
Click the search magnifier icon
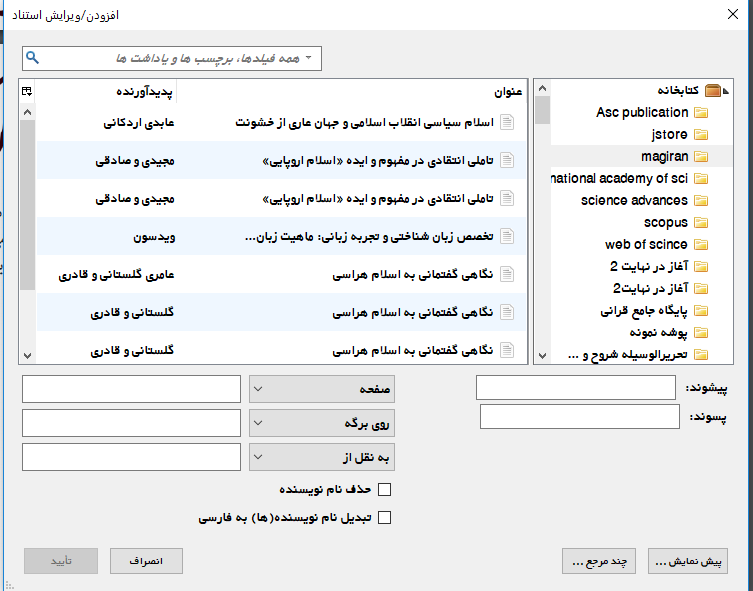pyautogui.click(x=33, y=58)
